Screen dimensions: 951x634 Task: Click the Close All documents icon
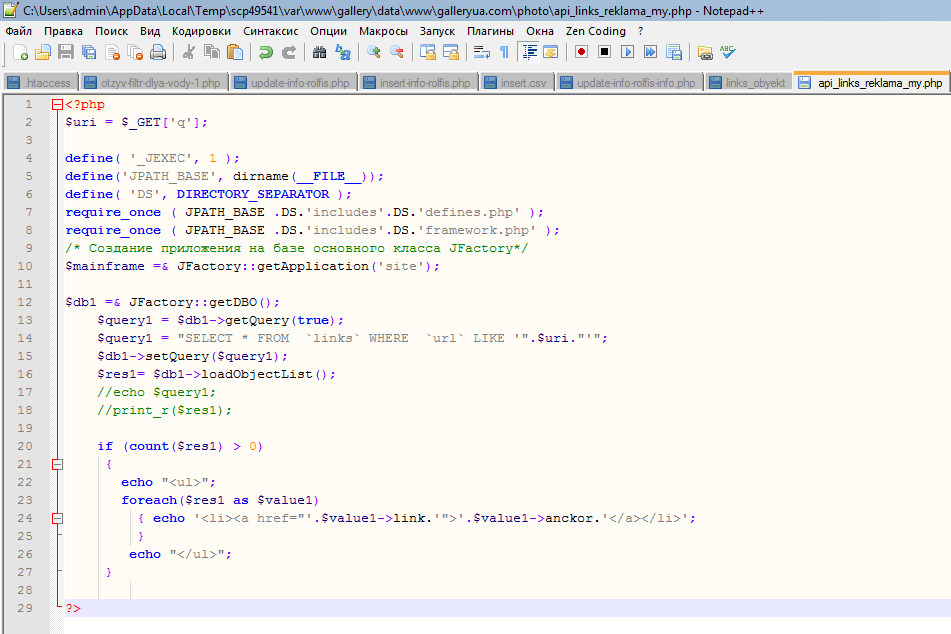135,53
